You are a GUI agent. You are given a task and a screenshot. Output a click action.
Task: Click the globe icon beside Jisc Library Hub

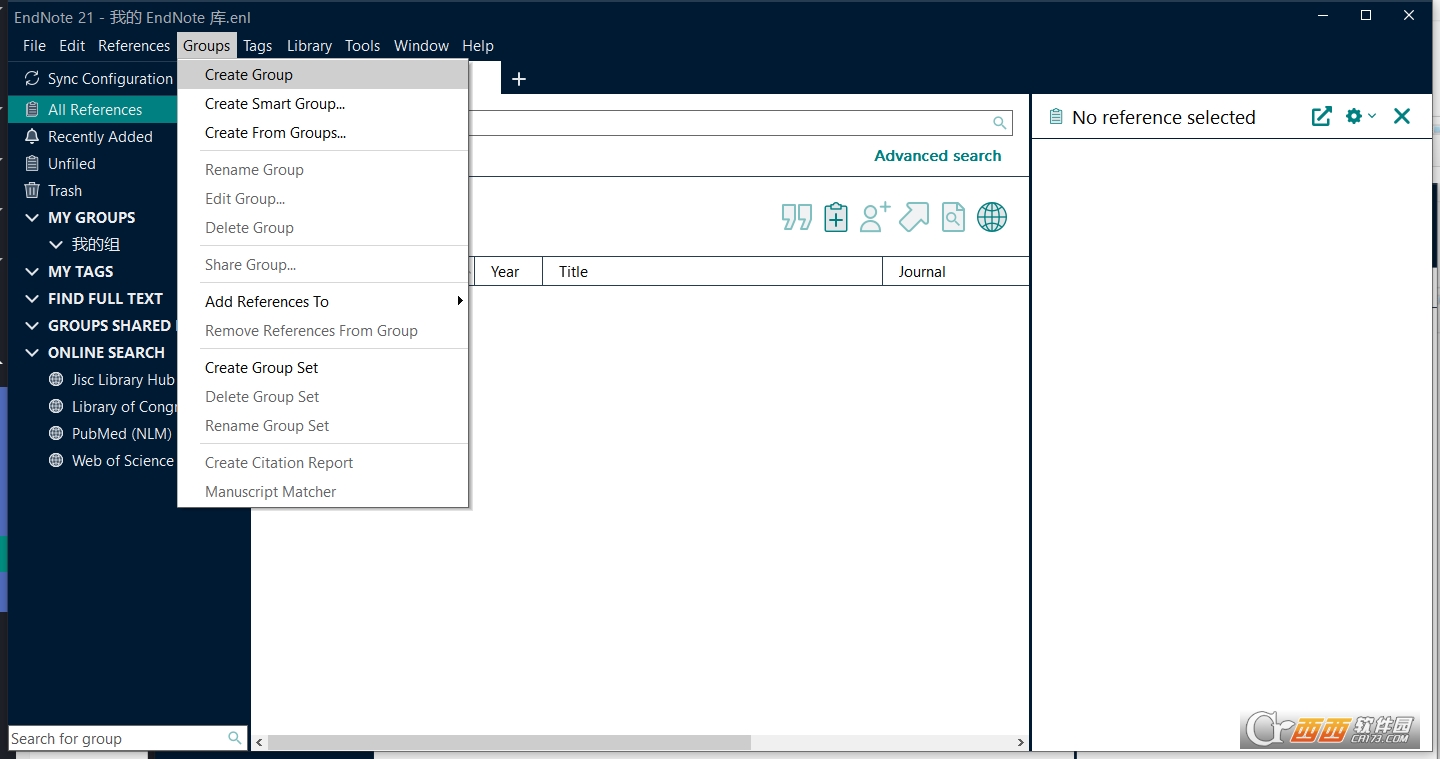coord(56,380)
